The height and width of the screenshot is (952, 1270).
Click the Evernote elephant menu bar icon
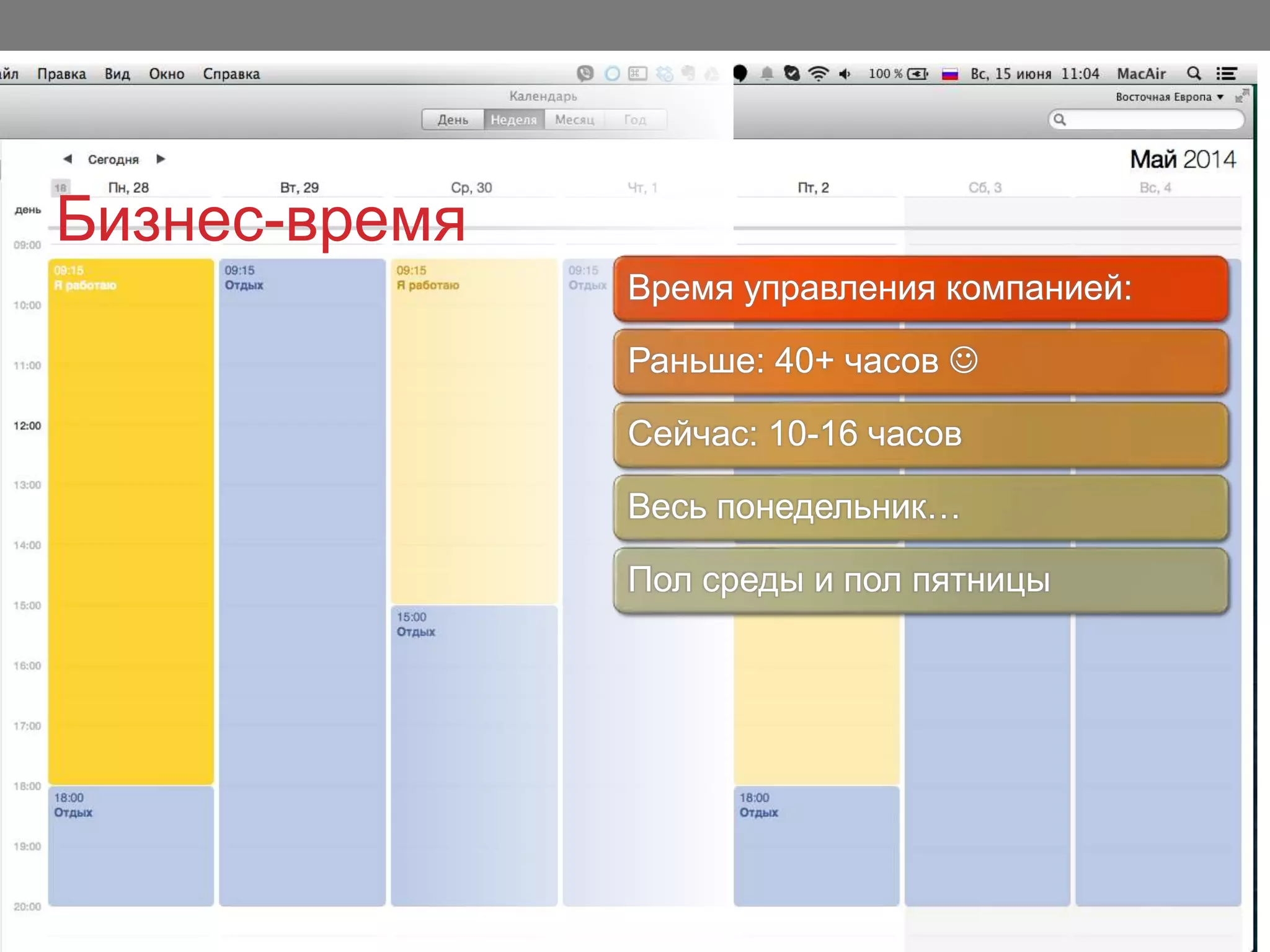[x=688, y=74]
